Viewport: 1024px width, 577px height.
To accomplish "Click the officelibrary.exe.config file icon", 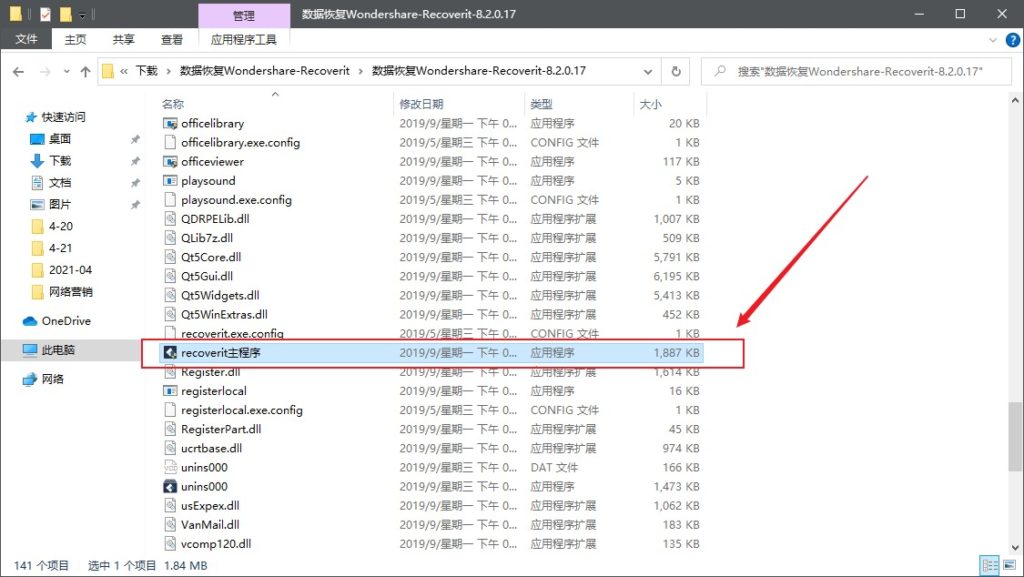I will [x=170, y=142].
